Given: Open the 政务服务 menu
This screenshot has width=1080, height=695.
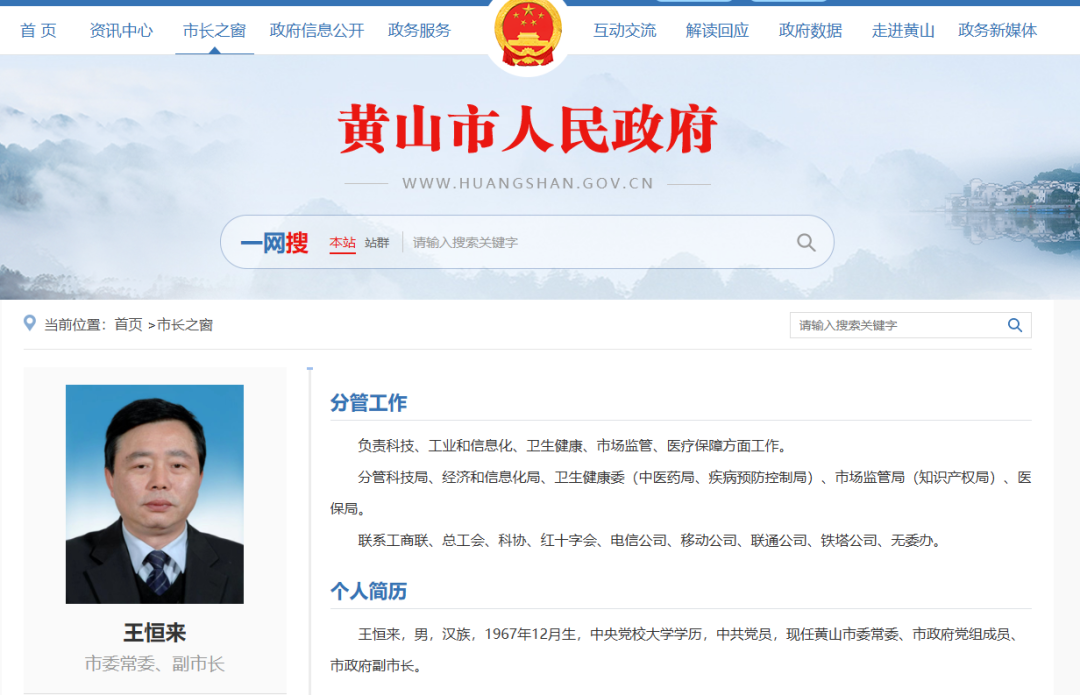Looking at the screenshot, I should click(x=419, y=30).
